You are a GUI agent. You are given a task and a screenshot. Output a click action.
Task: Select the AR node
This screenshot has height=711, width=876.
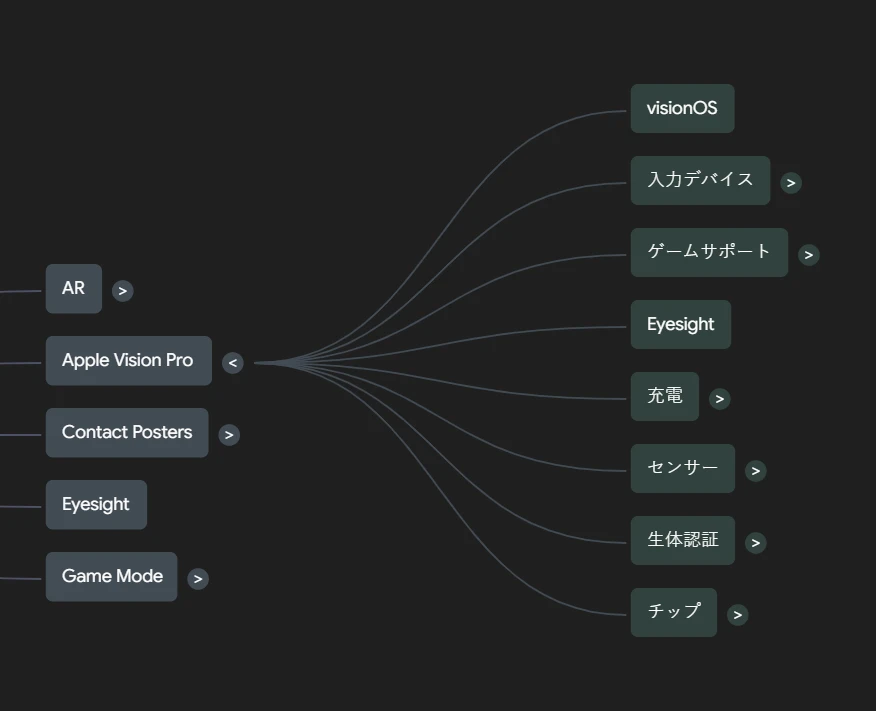(x=74, y=289)
